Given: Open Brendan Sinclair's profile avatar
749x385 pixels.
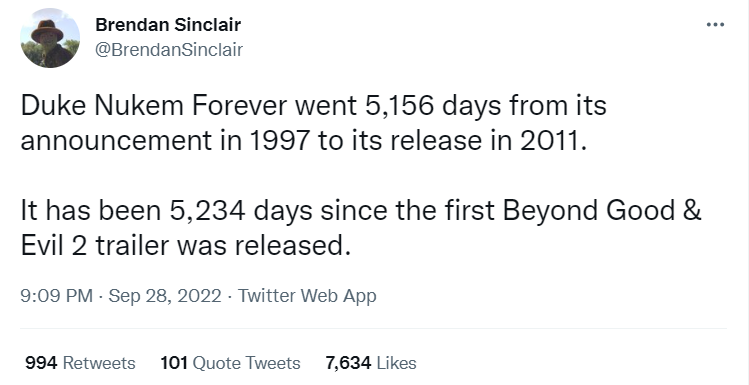Looking at the screenshot, I should coord(50,38).
